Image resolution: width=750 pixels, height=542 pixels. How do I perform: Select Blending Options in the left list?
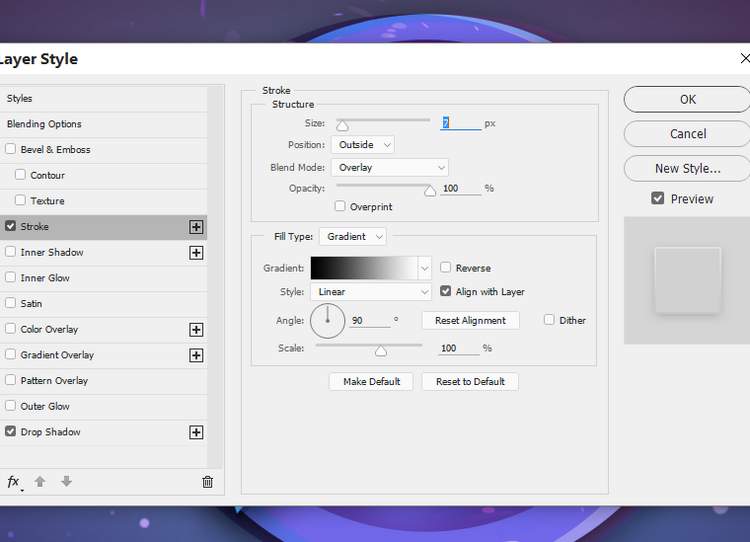pyautogui.click(x=44, y=124)
